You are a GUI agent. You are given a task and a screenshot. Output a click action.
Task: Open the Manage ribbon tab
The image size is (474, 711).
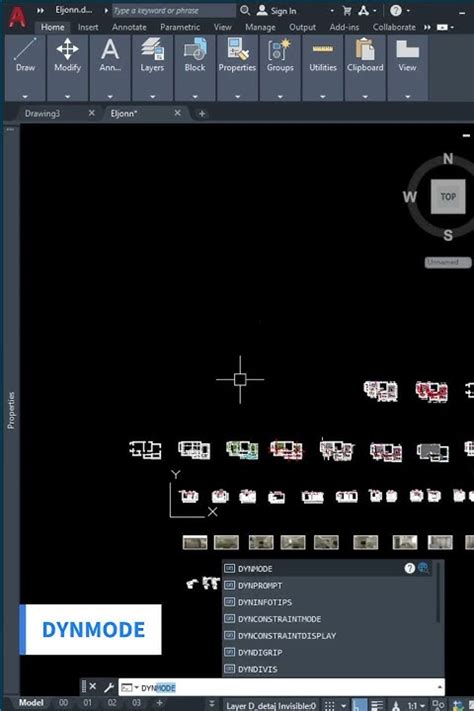click(260, 27)
